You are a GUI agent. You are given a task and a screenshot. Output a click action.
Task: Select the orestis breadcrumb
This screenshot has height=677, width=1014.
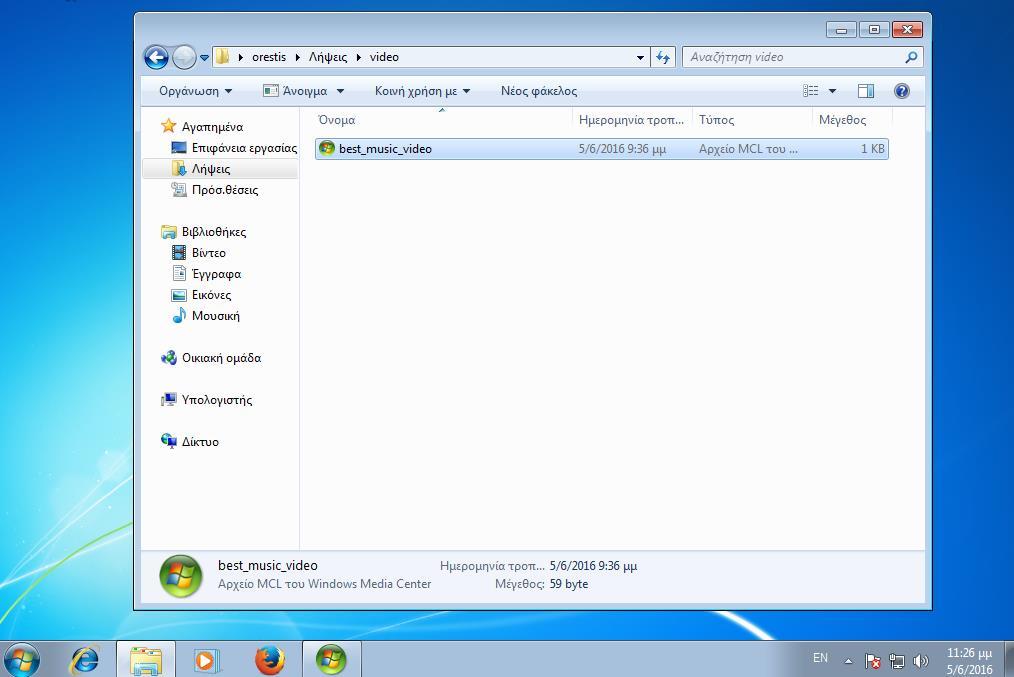click(x=269, y=57)
